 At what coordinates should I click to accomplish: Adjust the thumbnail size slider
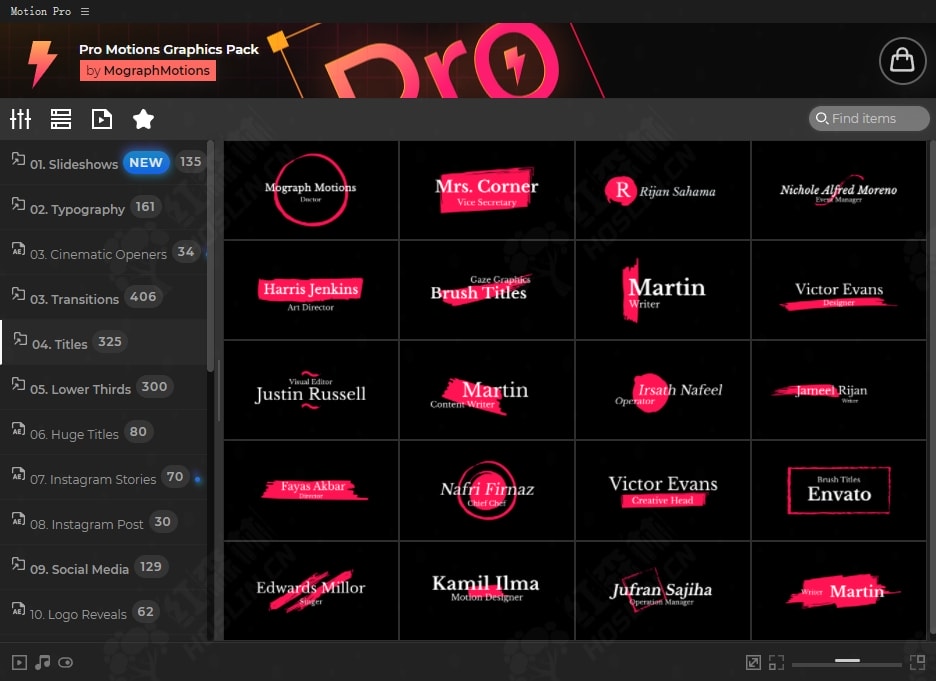[846, 662]
